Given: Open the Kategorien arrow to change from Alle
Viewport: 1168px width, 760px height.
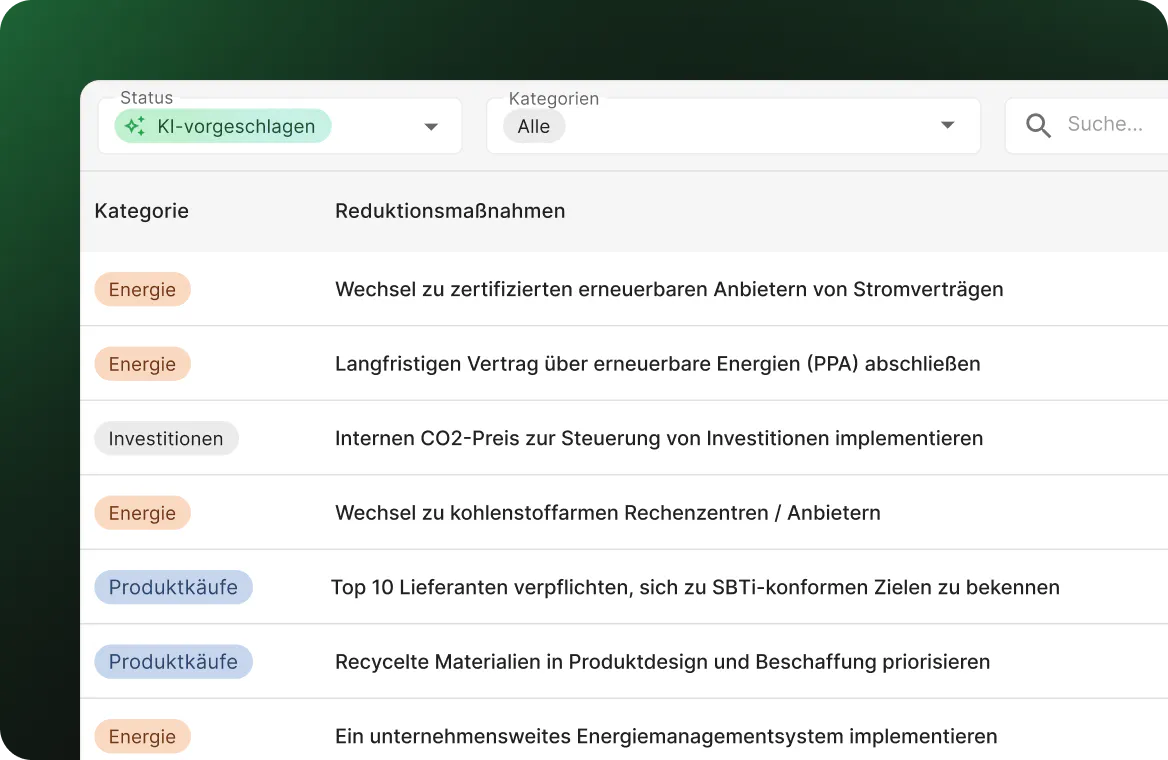Looking at the screenshot, I should click(x=946, y=126).
